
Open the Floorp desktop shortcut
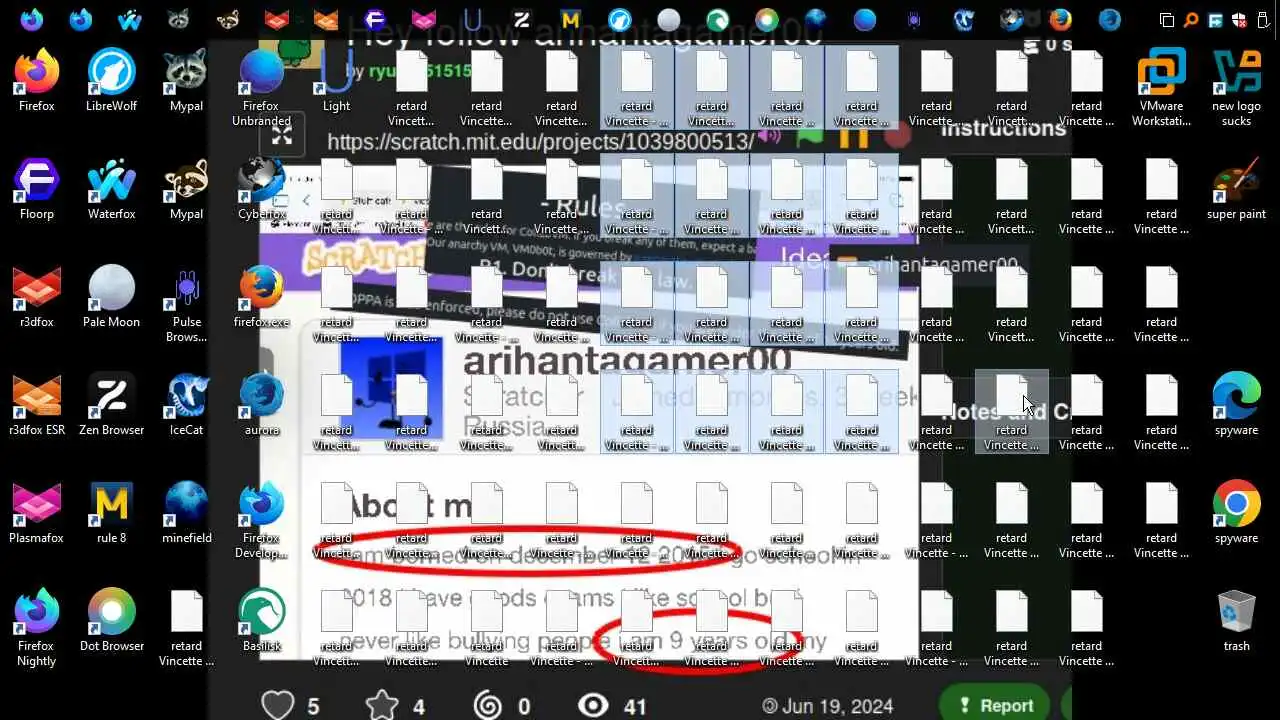point(37,188)
